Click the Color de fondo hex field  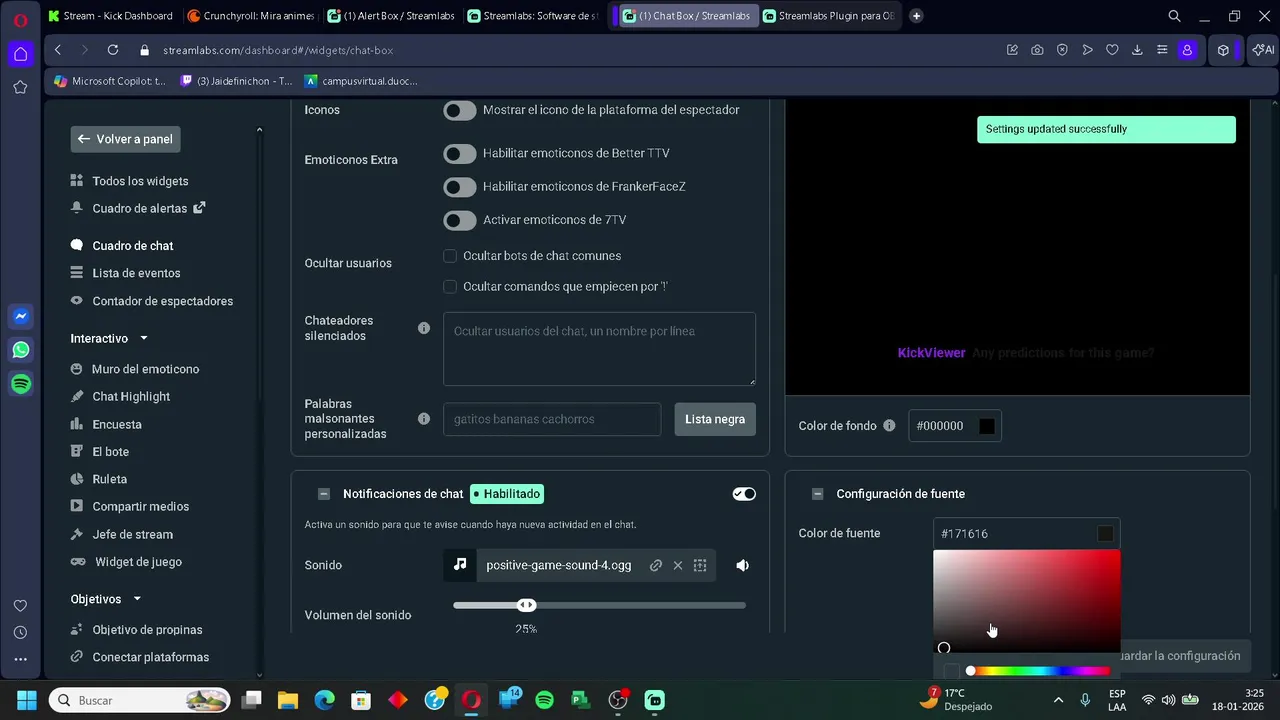tap(942, 426)
